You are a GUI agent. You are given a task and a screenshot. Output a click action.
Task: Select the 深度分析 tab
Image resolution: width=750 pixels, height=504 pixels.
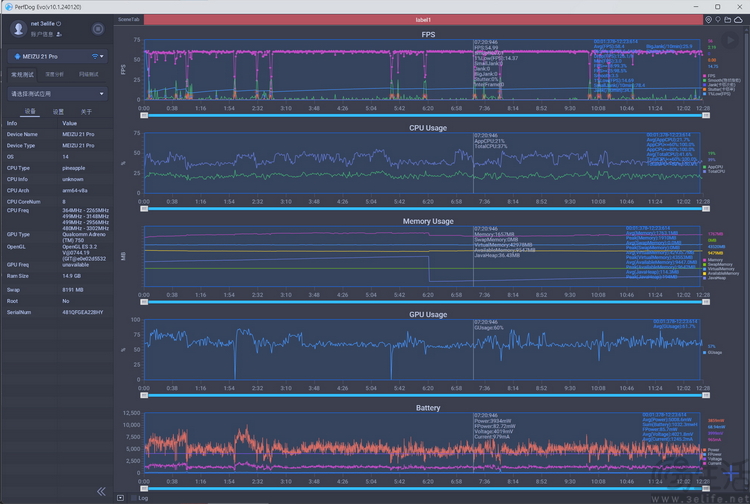(x=54, y=75)
